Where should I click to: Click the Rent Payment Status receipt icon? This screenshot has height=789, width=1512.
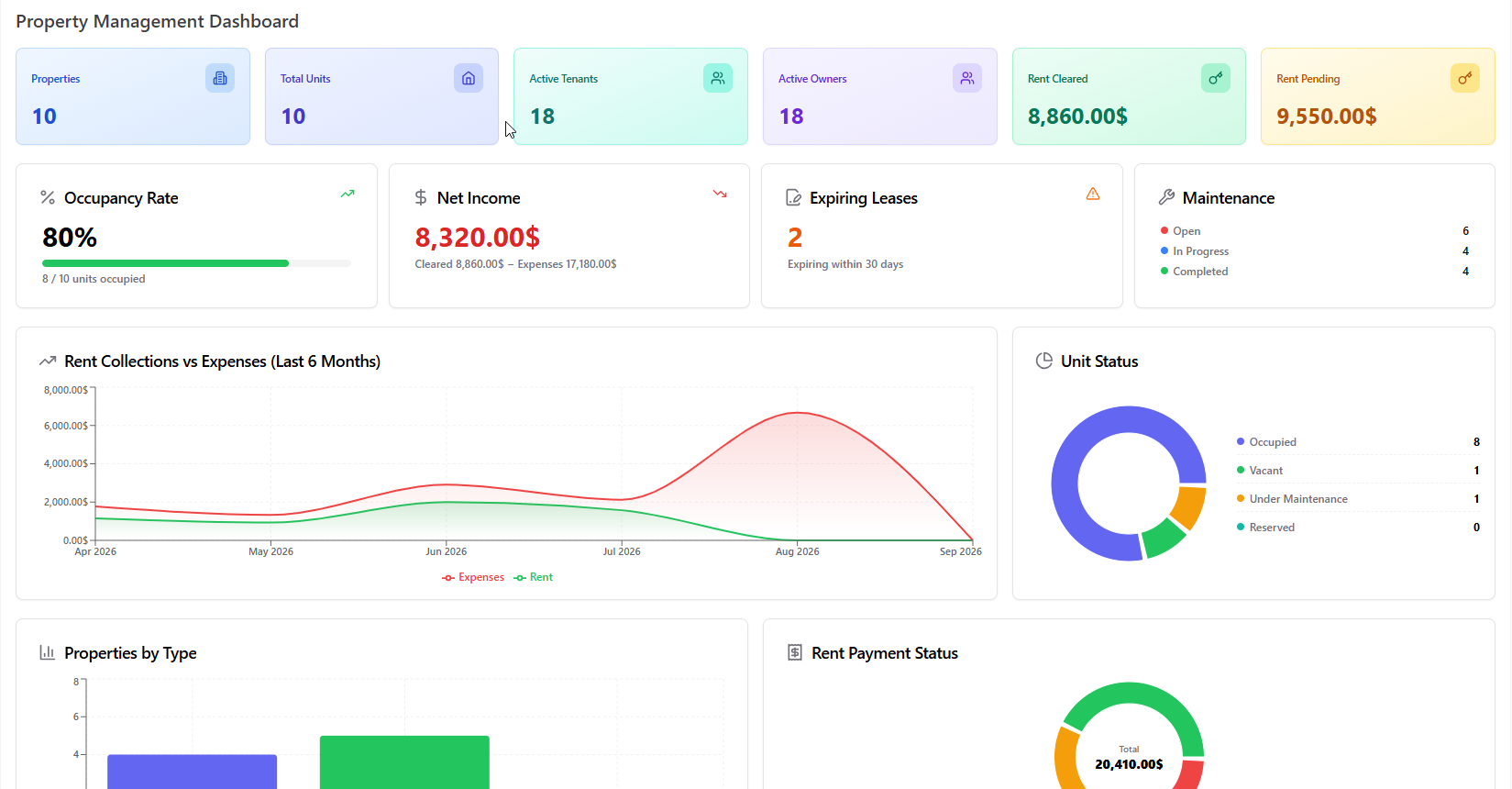click(x=795, y=652)
